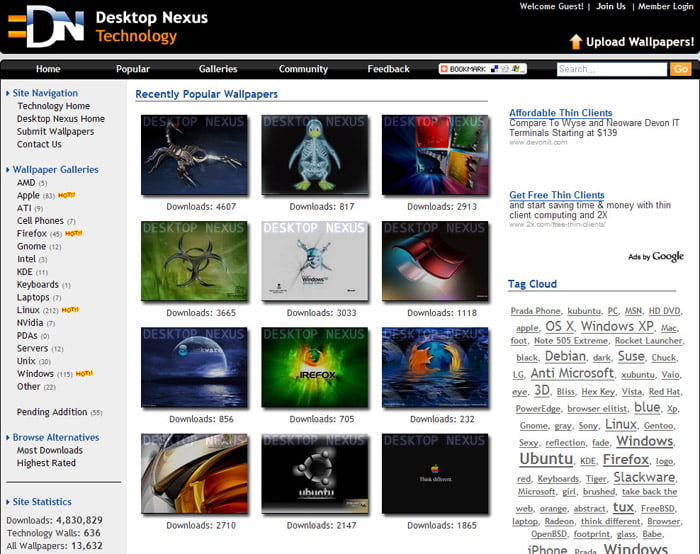The height and width of the screenshot is (554, 700).
Task: Open the AMD wallpaper gallery
Action: [26, 183]
